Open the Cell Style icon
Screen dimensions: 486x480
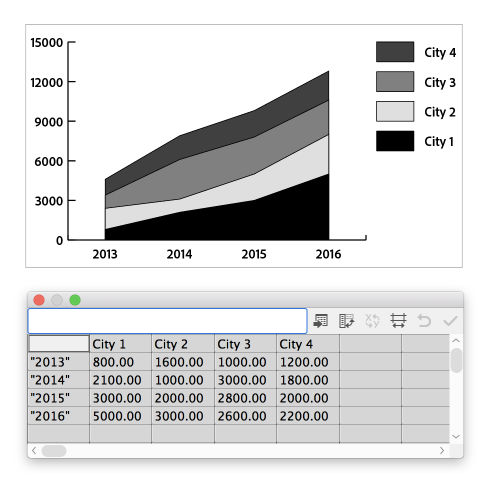tap(398, 321)
